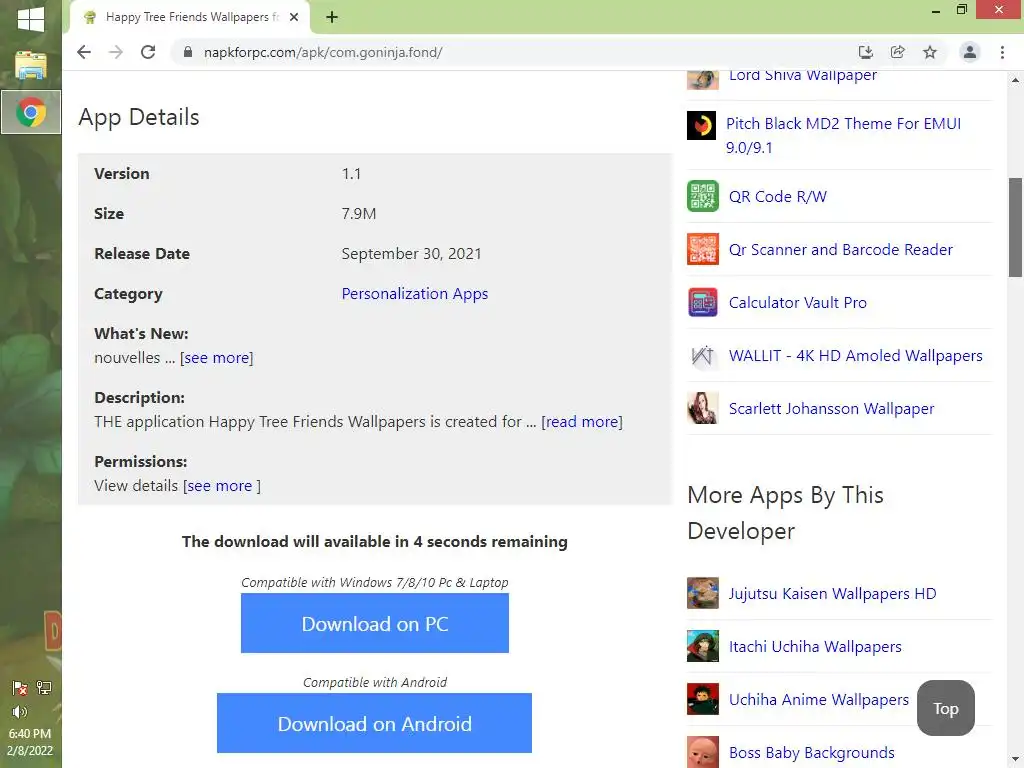This screenshot has height=768, width=1024.
Task: Click the browser forward arrow
Action: (116, 52)
